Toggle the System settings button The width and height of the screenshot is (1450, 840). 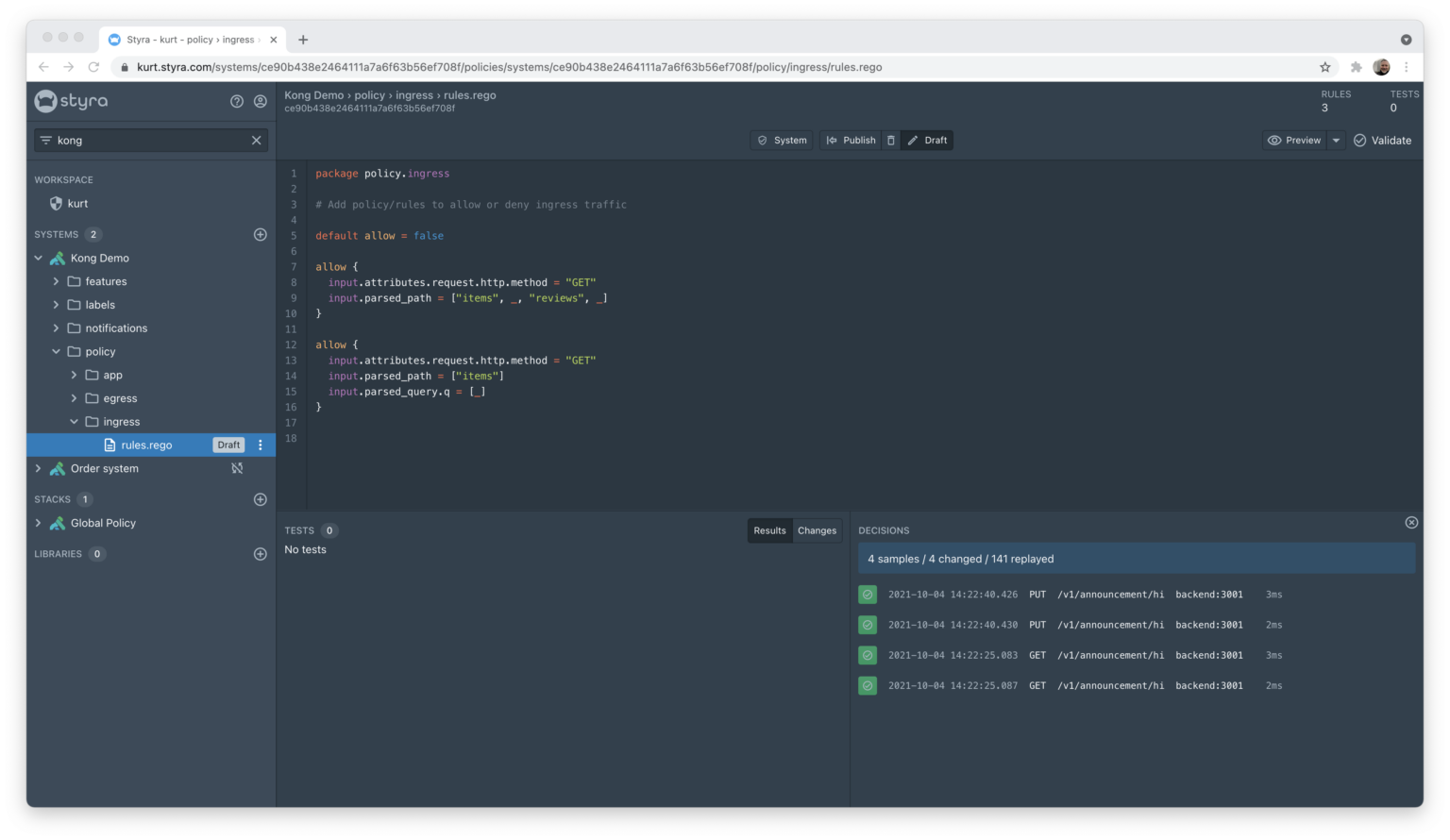781,140
